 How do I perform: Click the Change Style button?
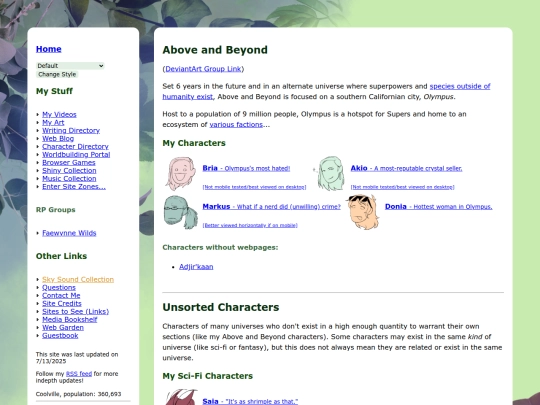tap(57, 74)
